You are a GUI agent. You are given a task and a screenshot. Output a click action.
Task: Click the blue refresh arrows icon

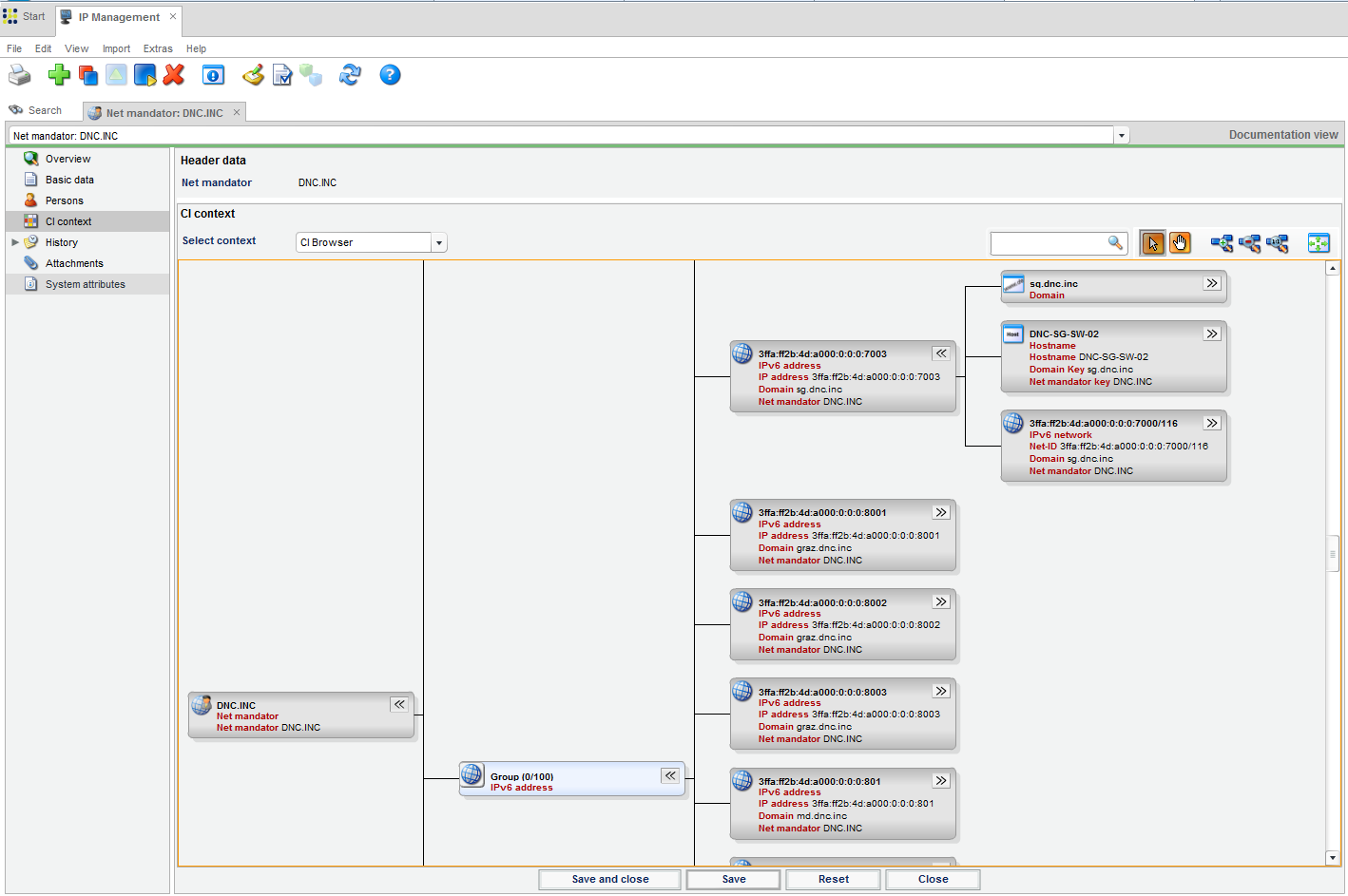pos(350,75)
